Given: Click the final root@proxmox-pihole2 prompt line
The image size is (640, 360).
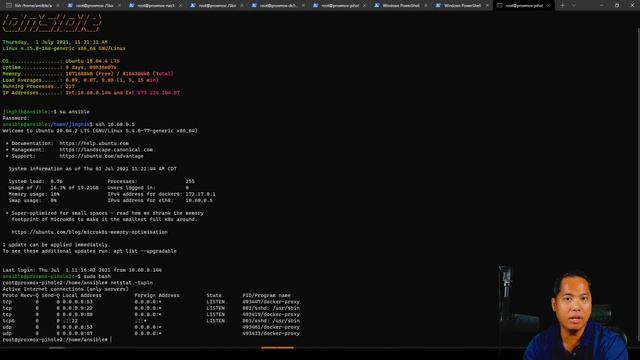Looking at the screenshot, I should (x=56, y=340).
